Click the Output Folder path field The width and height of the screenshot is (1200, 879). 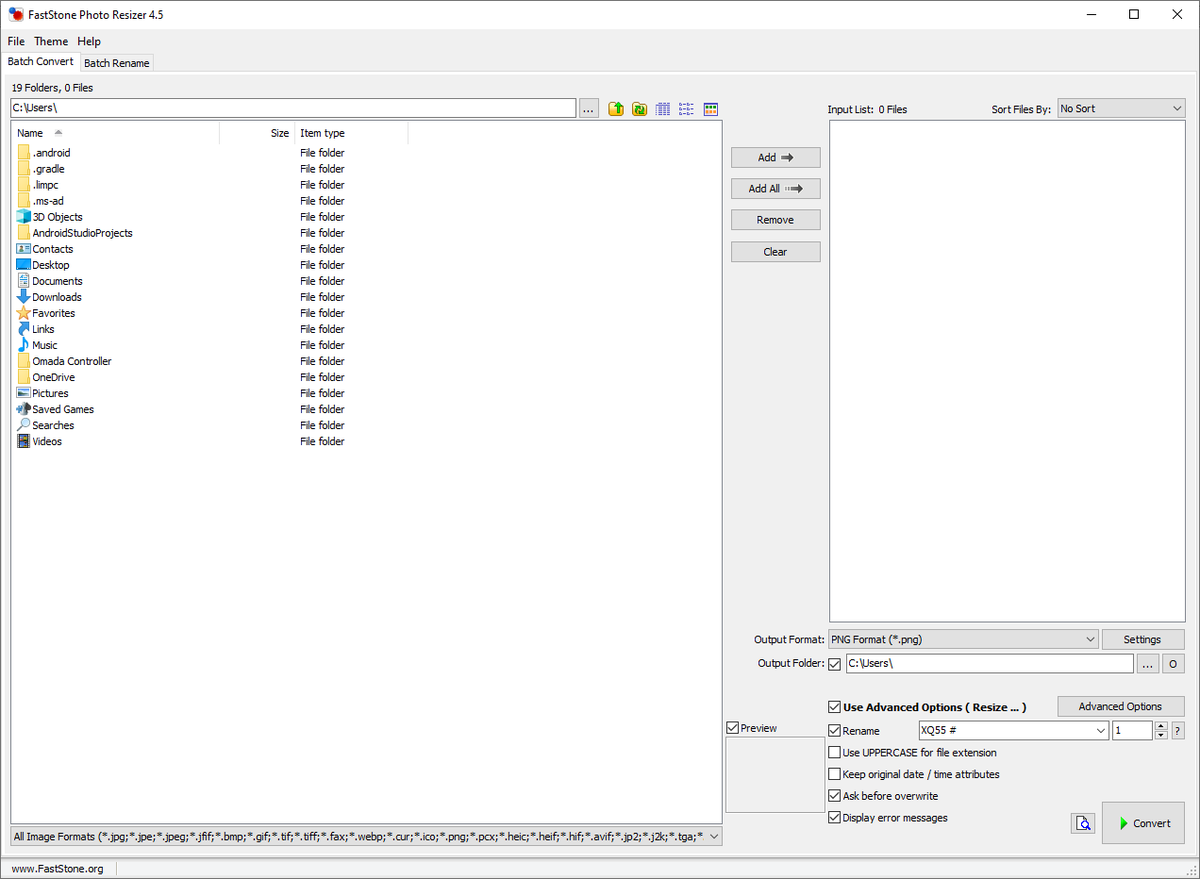pyautogui.click(x=989, y=664)
